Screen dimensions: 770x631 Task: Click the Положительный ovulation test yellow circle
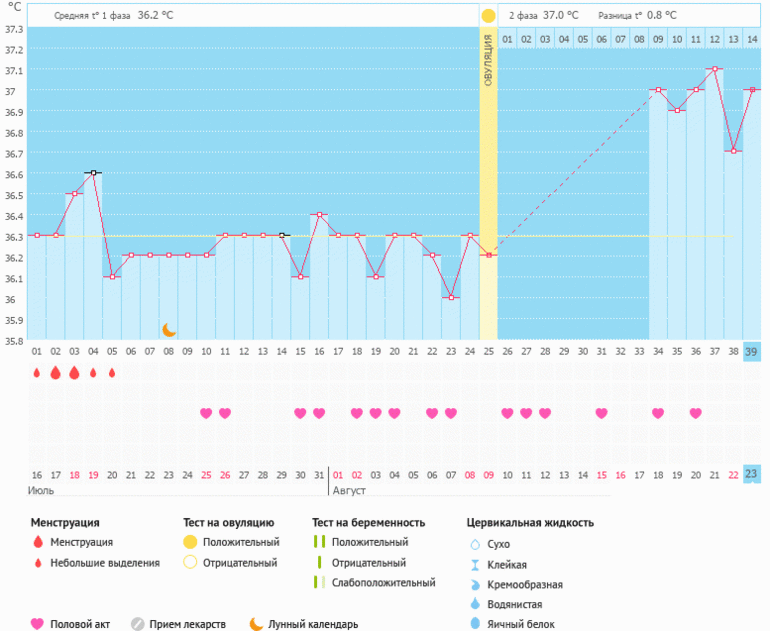tap(189, 542)
